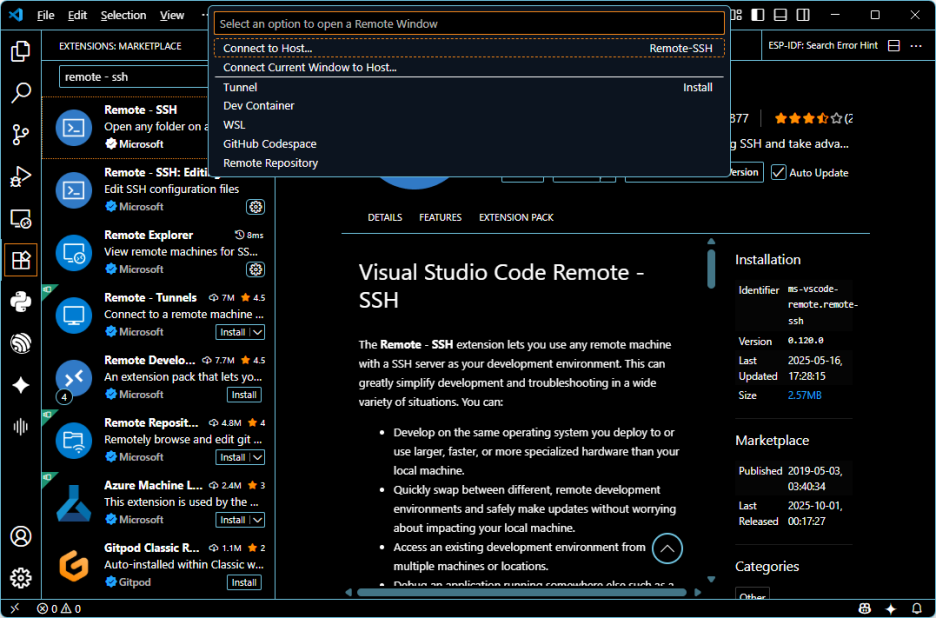Expand Install dropdown arrow for Remote - Tunnels
Image resolution: width=936 pixels, height=618 pixels.
click(x=257, y=332)
